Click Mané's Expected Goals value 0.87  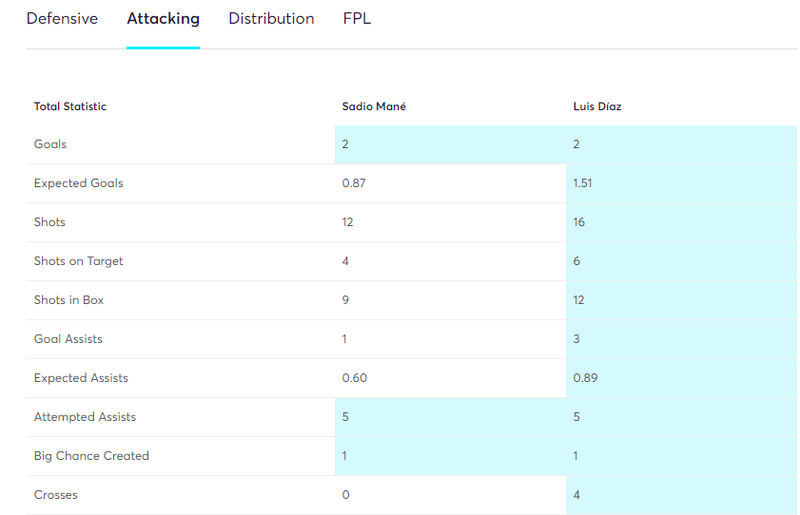354,183
